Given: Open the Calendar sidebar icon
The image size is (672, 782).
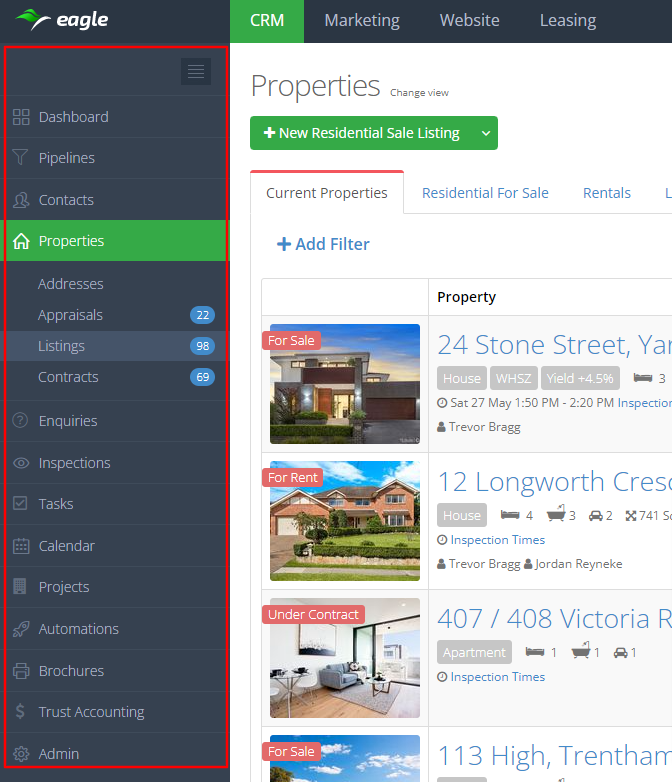Looking at the screenshot, I should 21,546.
